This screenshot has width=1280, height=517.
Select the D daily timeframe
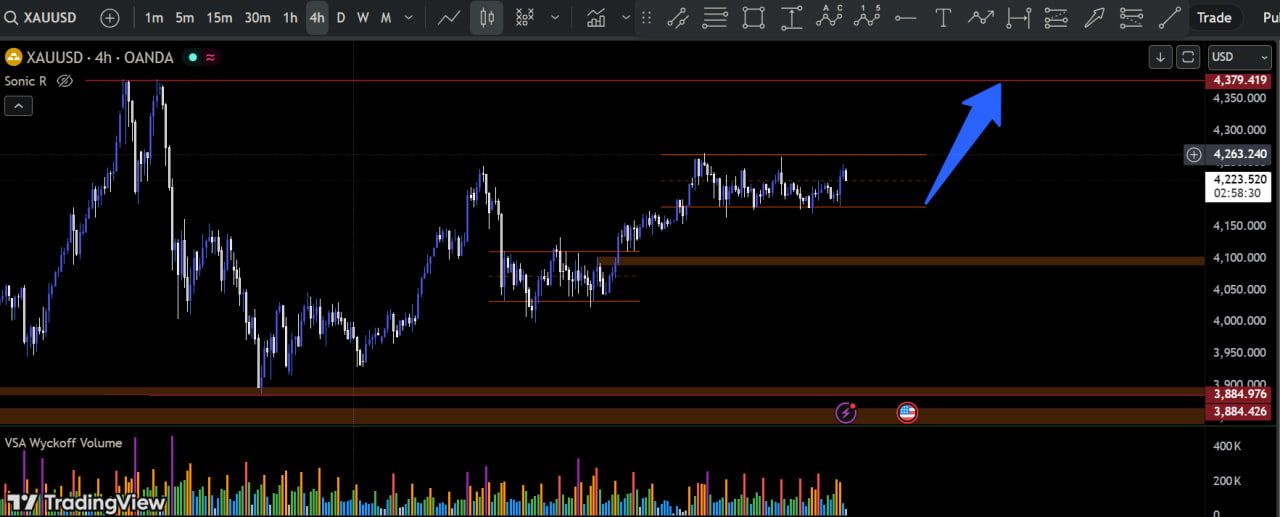click(340, 17)
